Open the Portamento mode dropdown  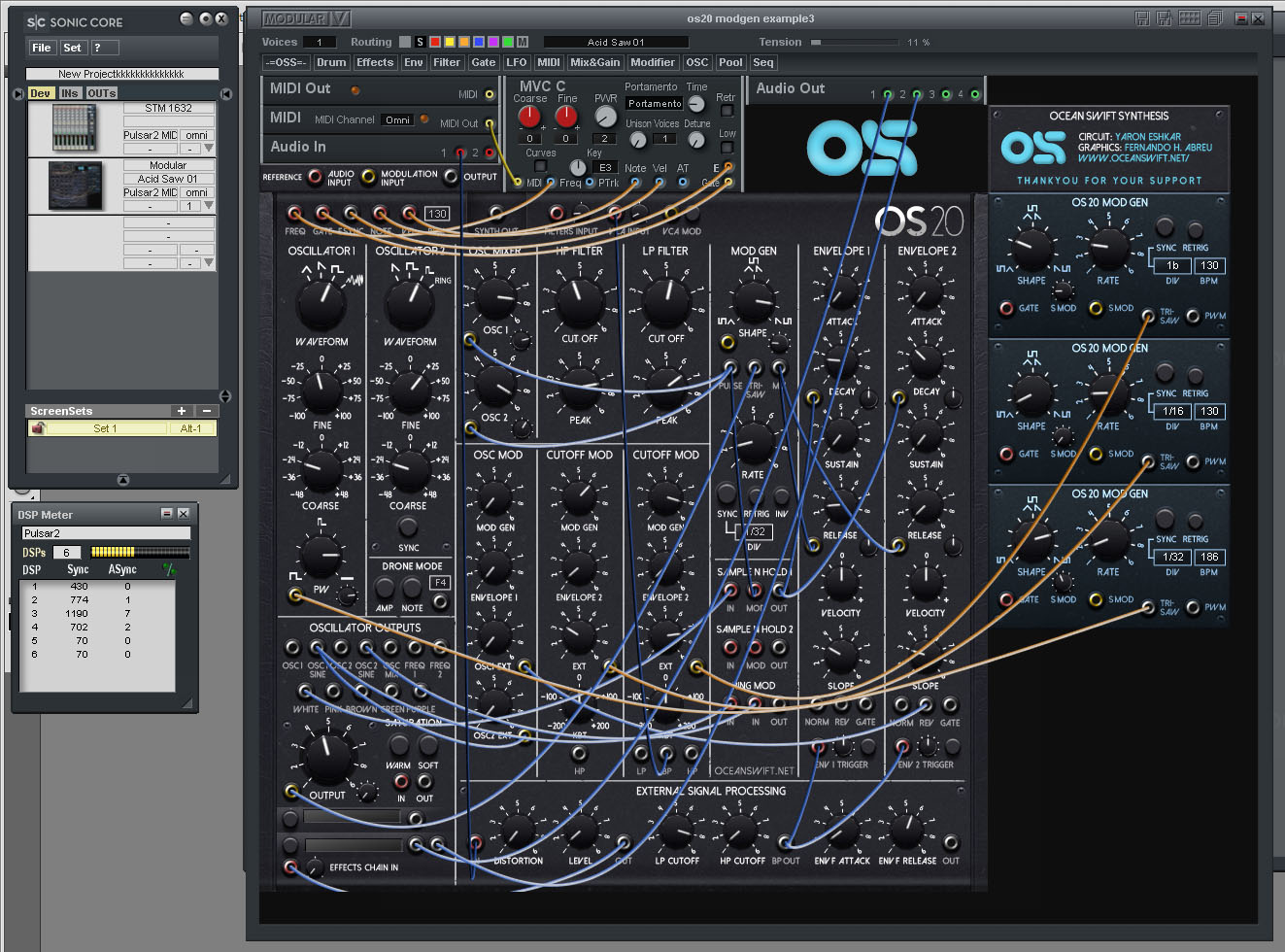click(655, 103)
